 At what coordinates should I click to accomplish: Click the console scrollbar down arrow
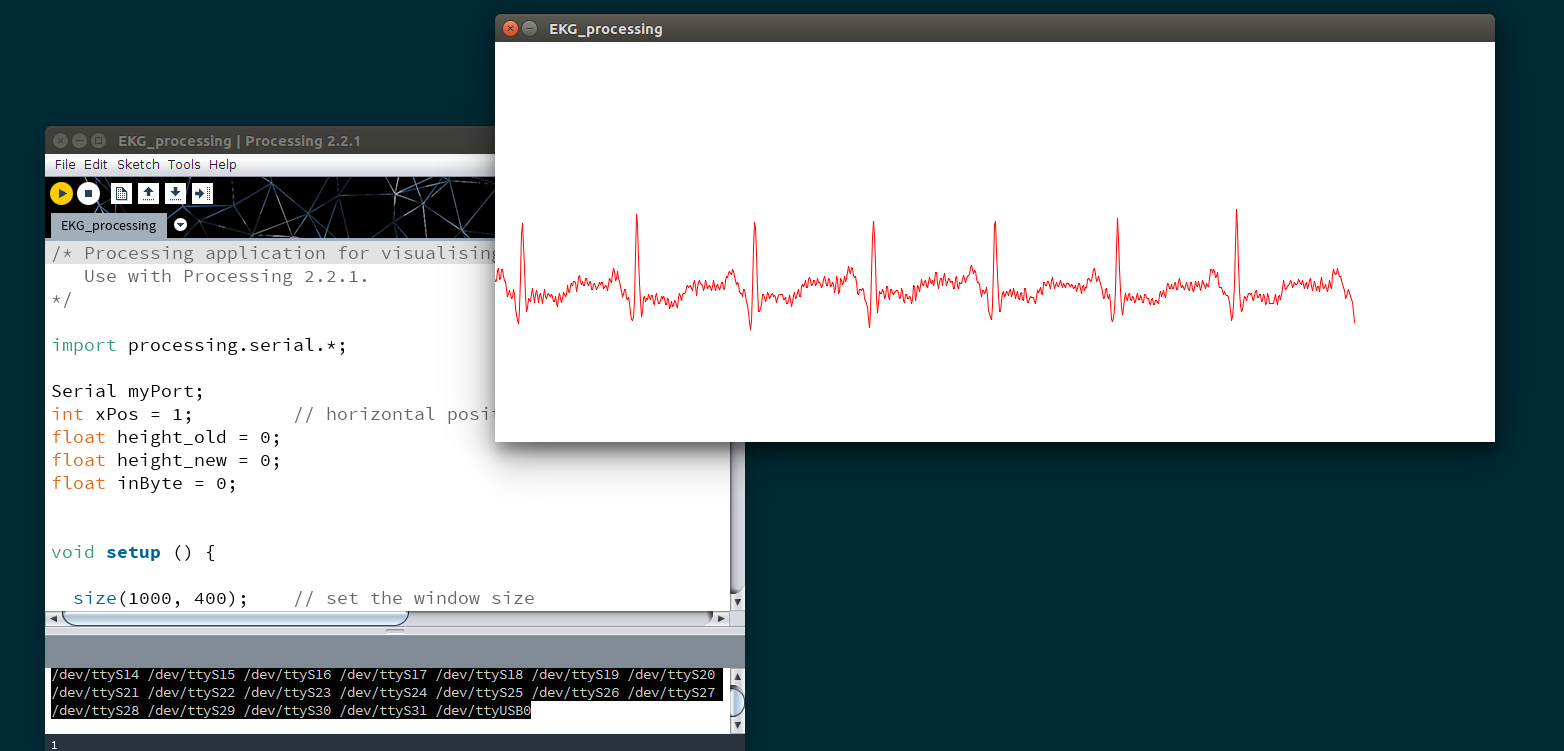[x=737, y=724]
